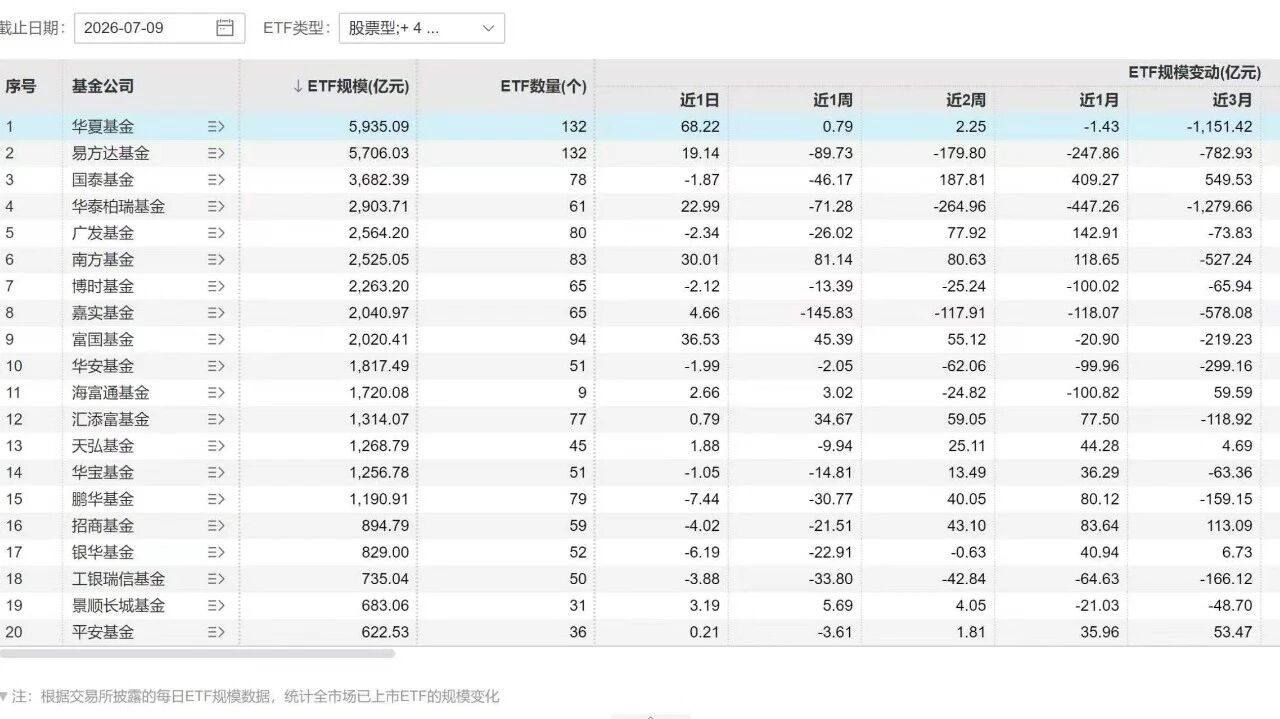Image resolution: width=1280 pixels, height=719 pixels.
Task: Open detail icon for 工银瑞信基金 row
Action: click(x=216, y=579)
